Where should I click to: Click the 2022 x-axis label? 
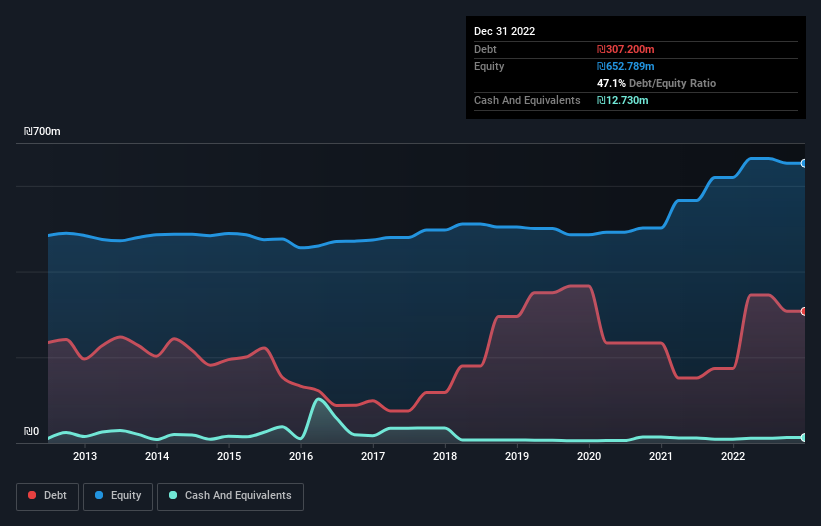pyautogui.click(x=733, y=456)
